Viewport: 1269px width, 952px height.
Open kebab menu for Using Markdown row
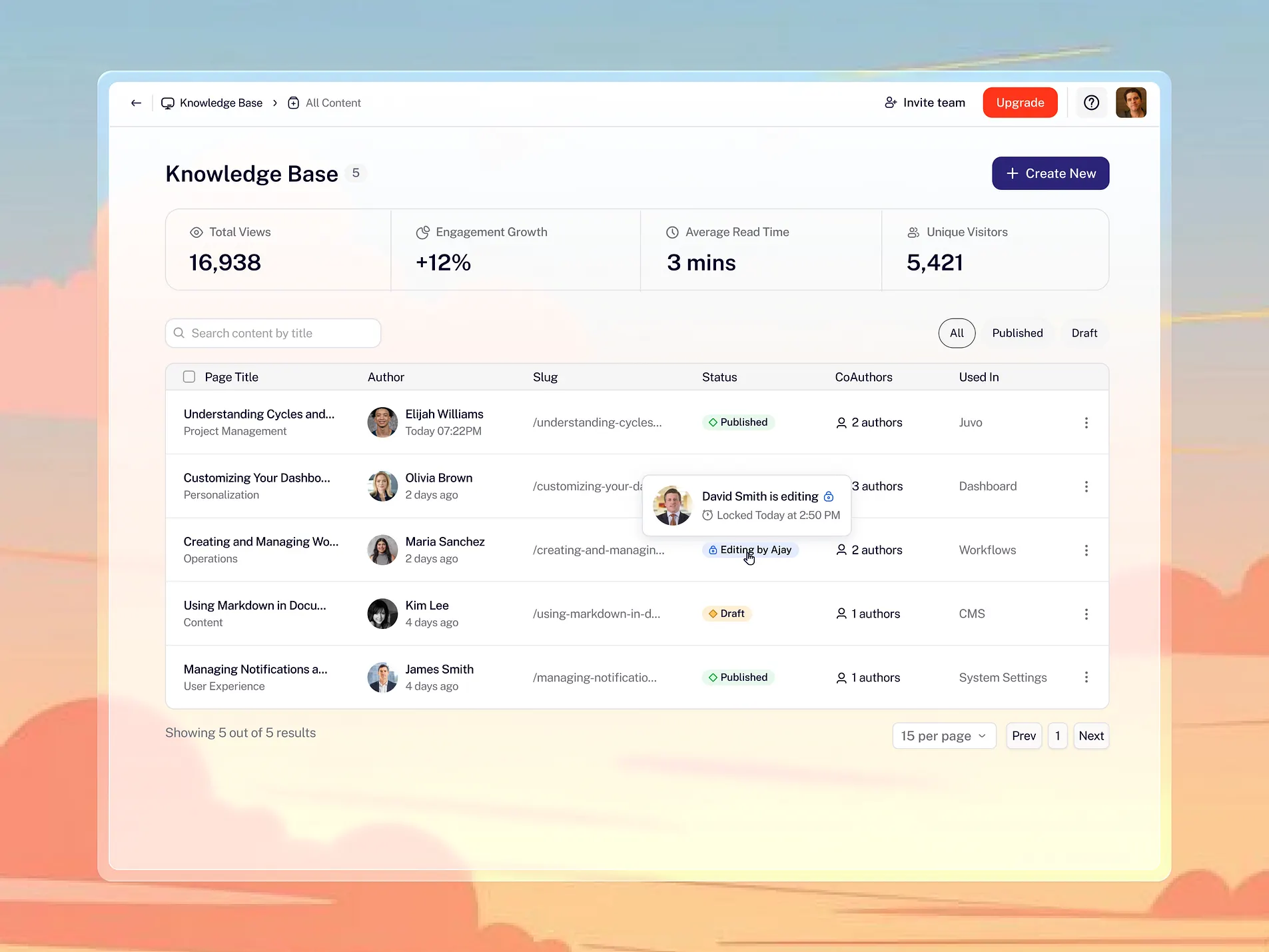[x=1086, y=614]
